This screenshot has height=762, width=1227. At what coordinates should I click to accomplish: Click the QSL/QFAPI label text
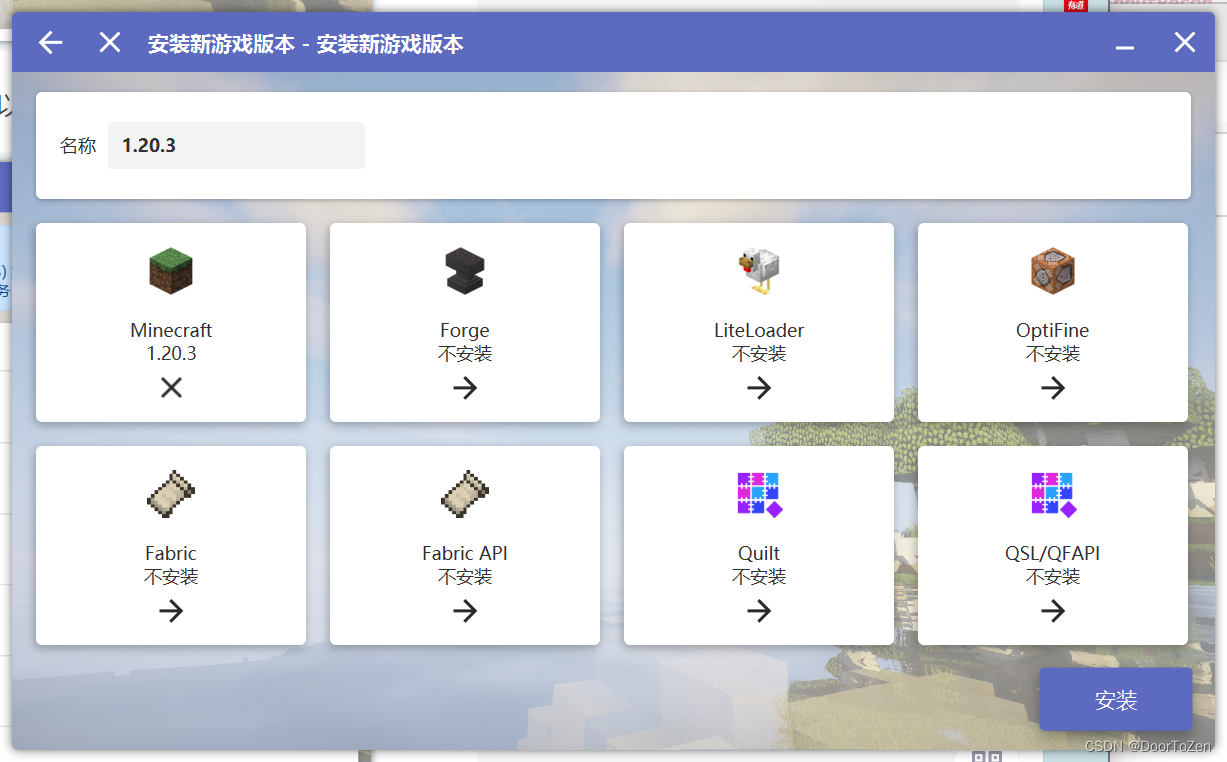(x=1053, y=553)
